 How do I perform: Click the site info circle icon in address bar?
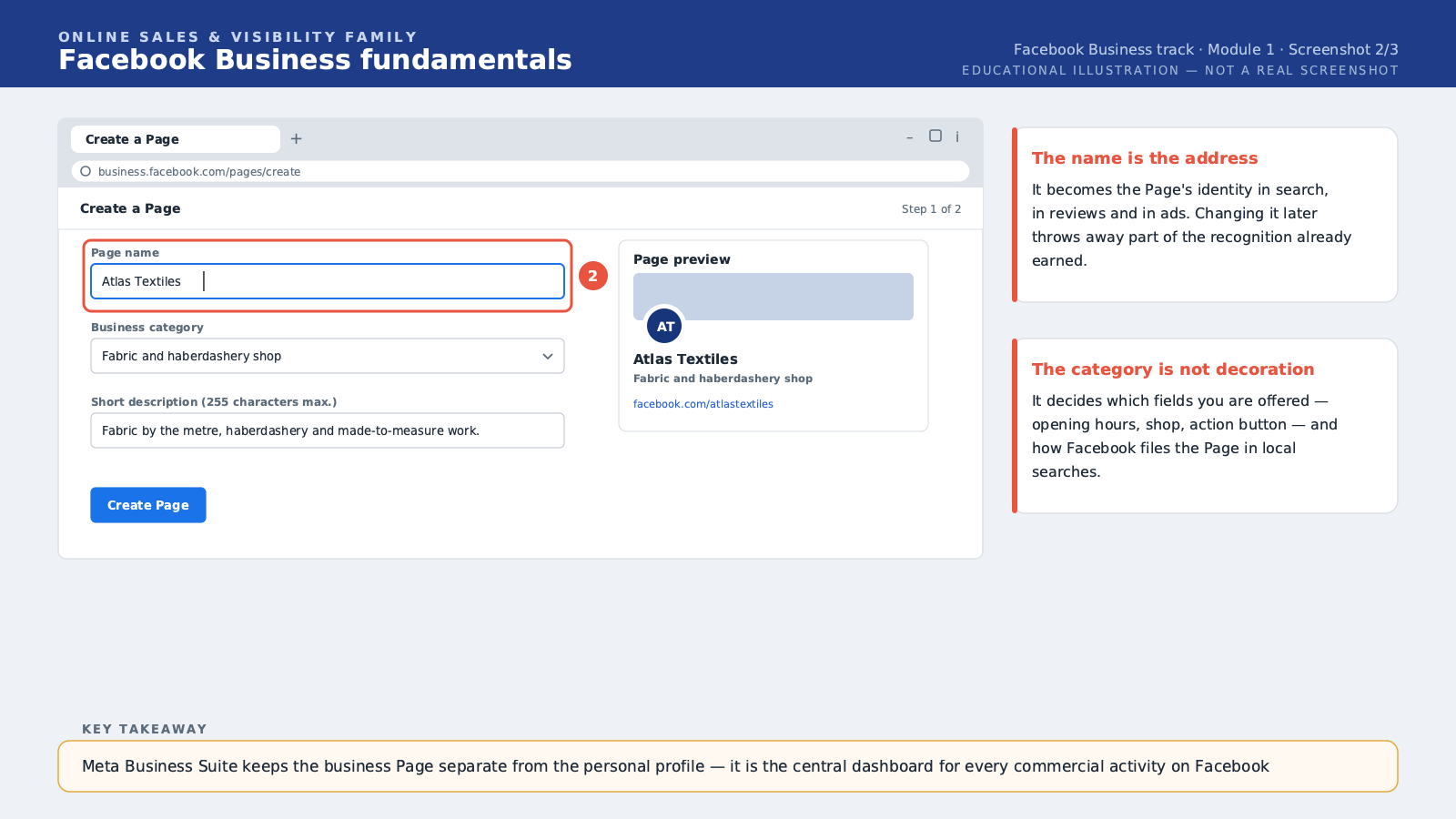(x=86, y=171)
